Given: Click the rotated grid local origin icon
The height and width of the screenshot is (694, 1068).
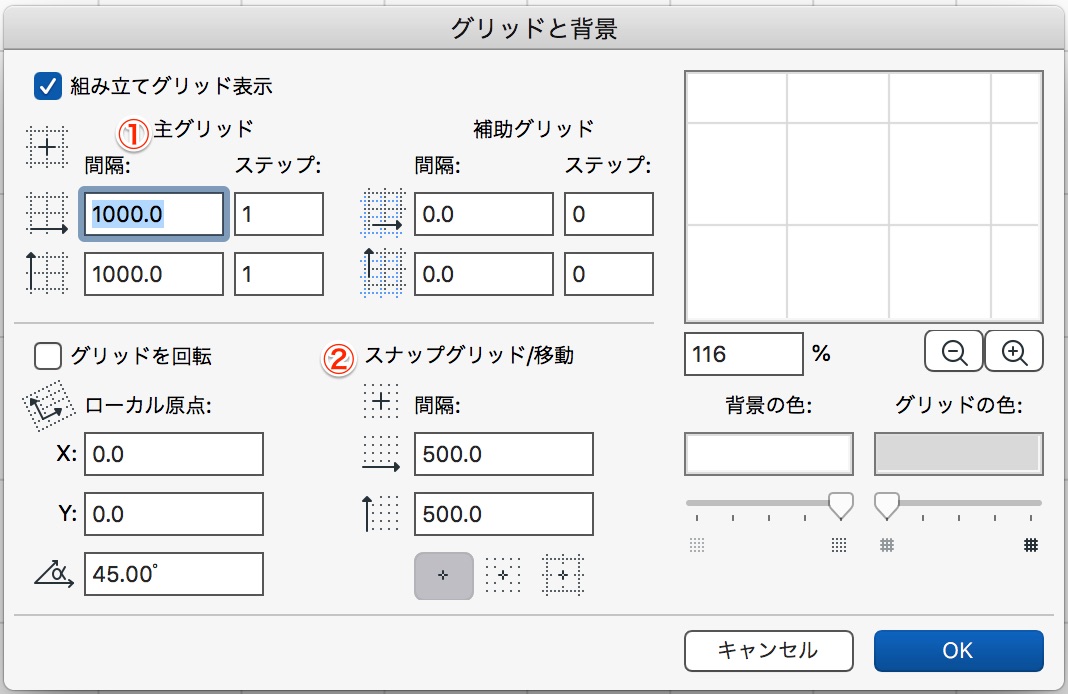Looking at the screenshot, I should point(49,405).
